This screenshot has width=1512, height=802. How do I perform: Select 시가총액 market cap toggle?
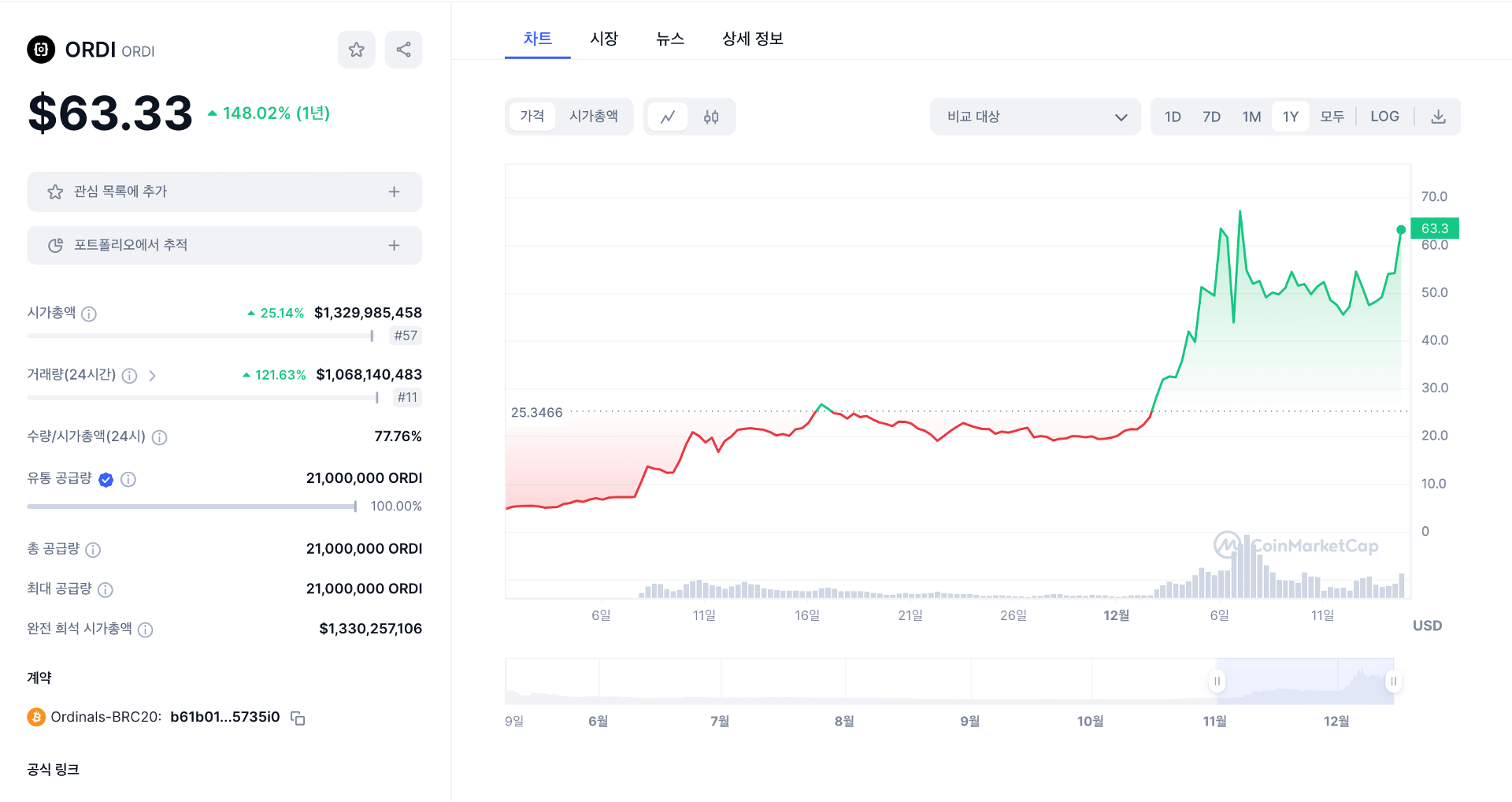tap(594, 117)
